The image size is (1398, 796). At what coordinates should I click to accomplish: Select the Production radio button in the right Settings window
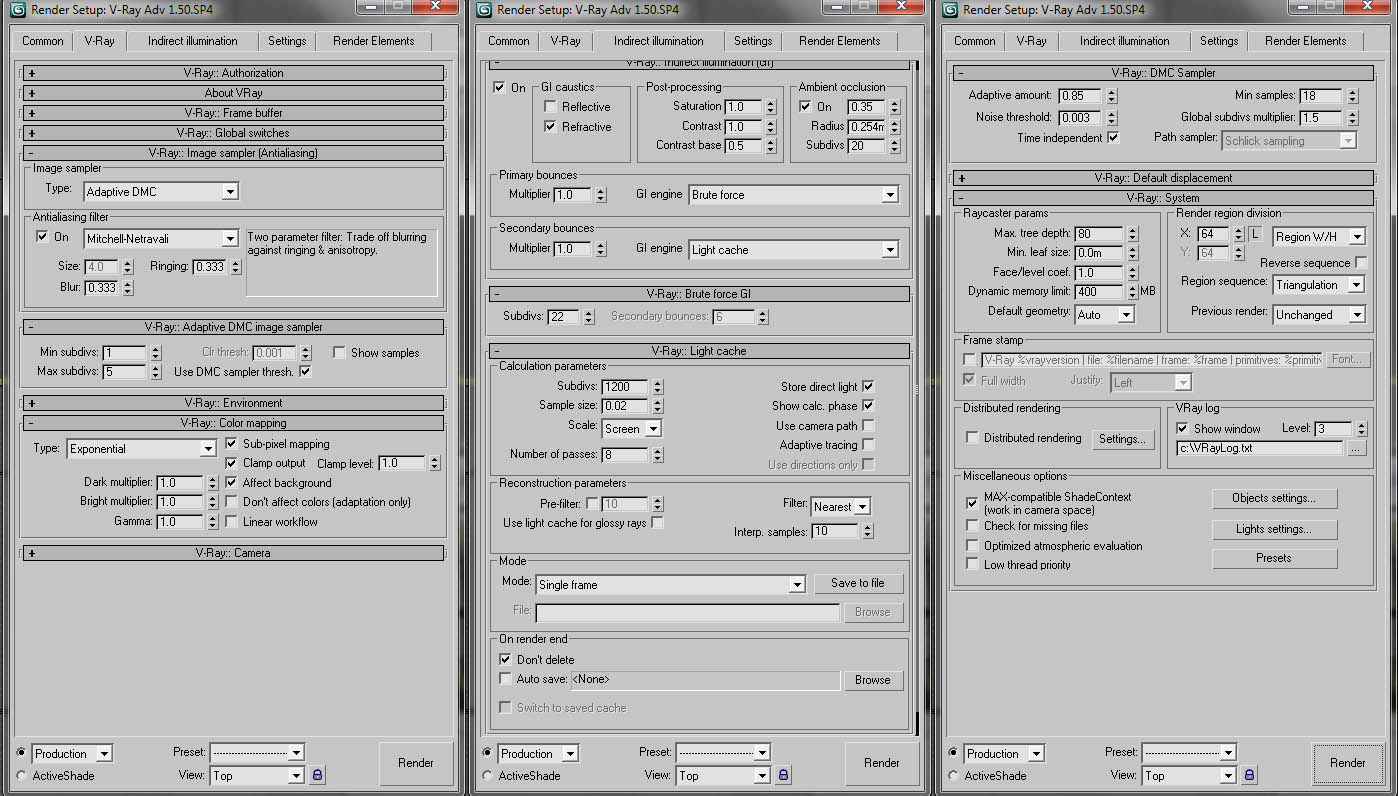[x=954, y=753]
